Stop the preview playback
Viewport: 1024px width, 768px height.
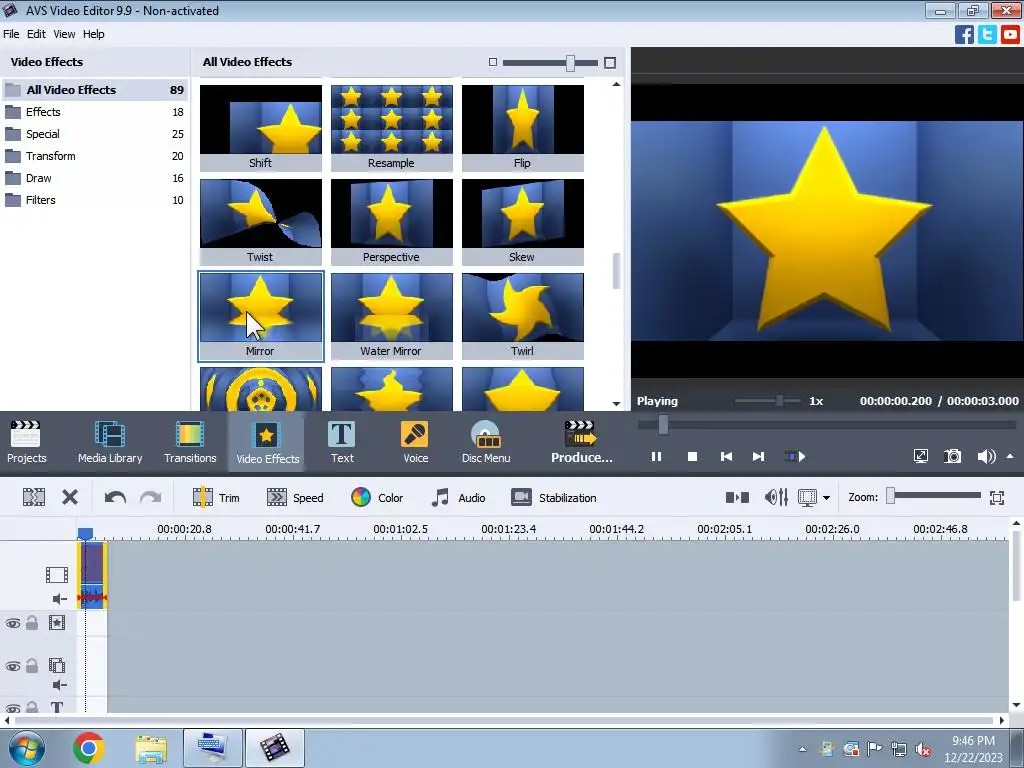(x=692, y=456)
